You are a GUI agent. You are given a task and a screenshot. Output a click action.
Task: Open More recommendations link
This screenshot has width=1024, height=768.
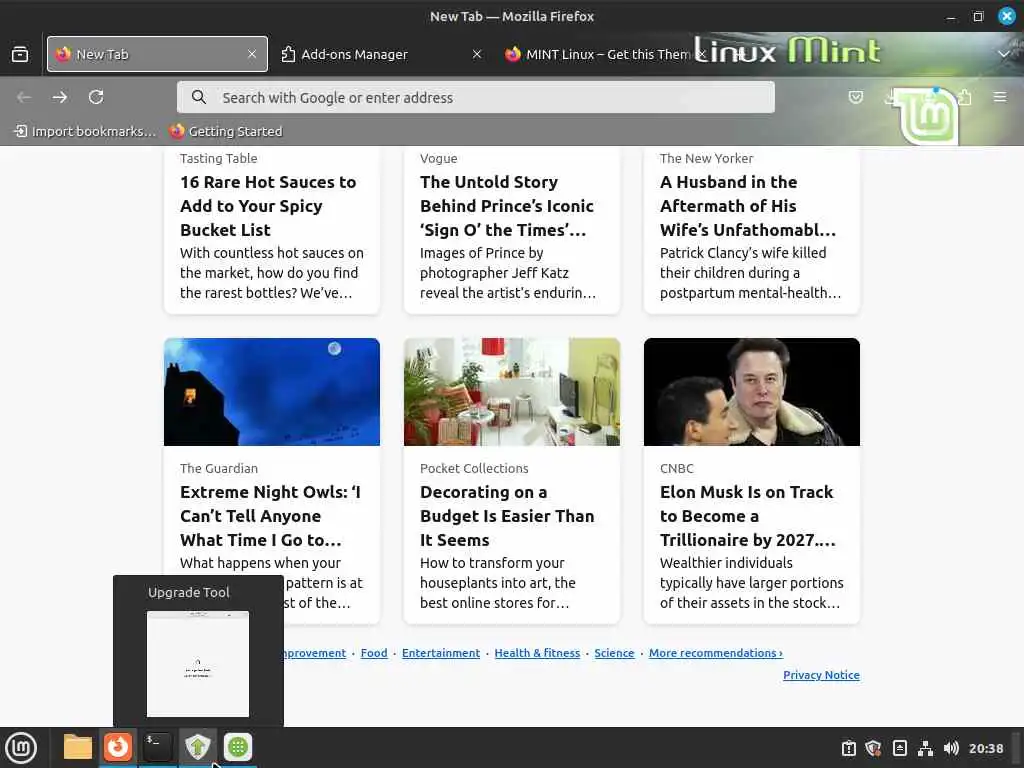716,653
